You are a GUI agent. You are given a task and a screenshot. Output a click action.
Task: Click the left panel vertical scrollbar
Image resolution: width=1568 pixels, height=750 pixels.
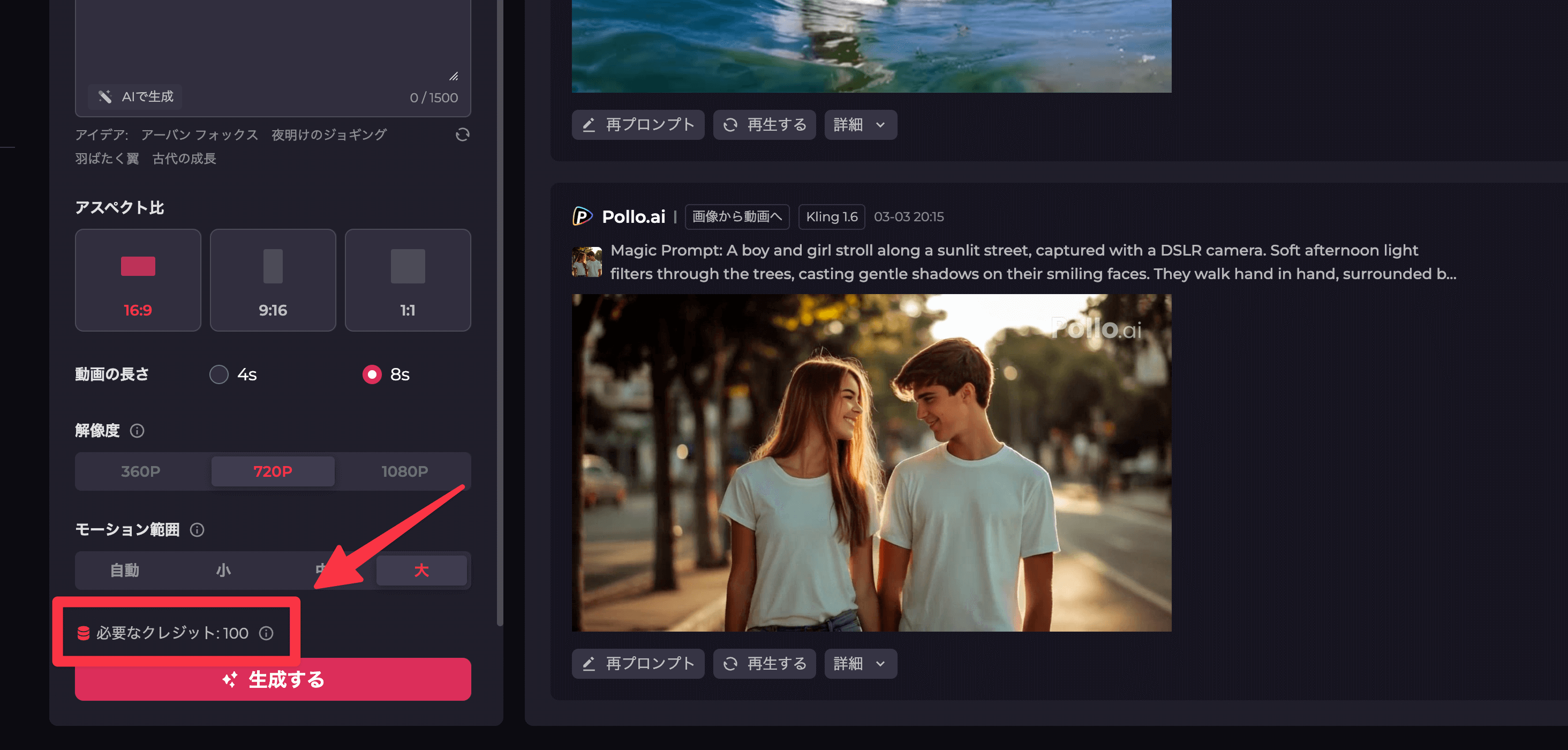tap(500, 304)
